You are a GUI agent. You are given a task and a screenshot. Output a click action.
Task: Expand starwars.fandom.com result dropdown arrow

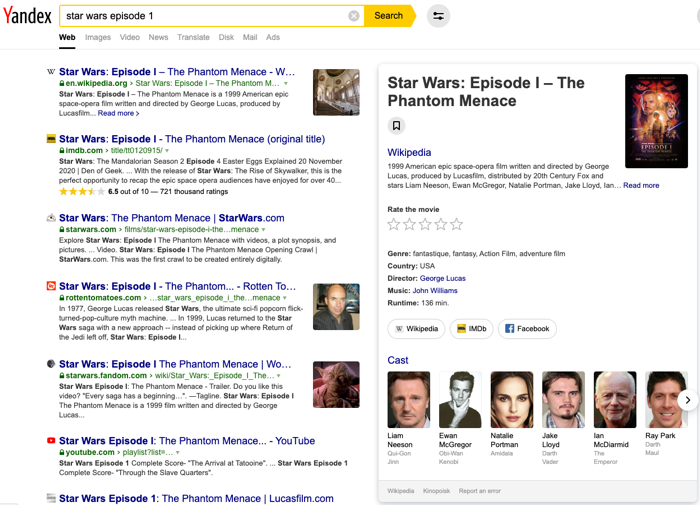[x=279, y=376]
